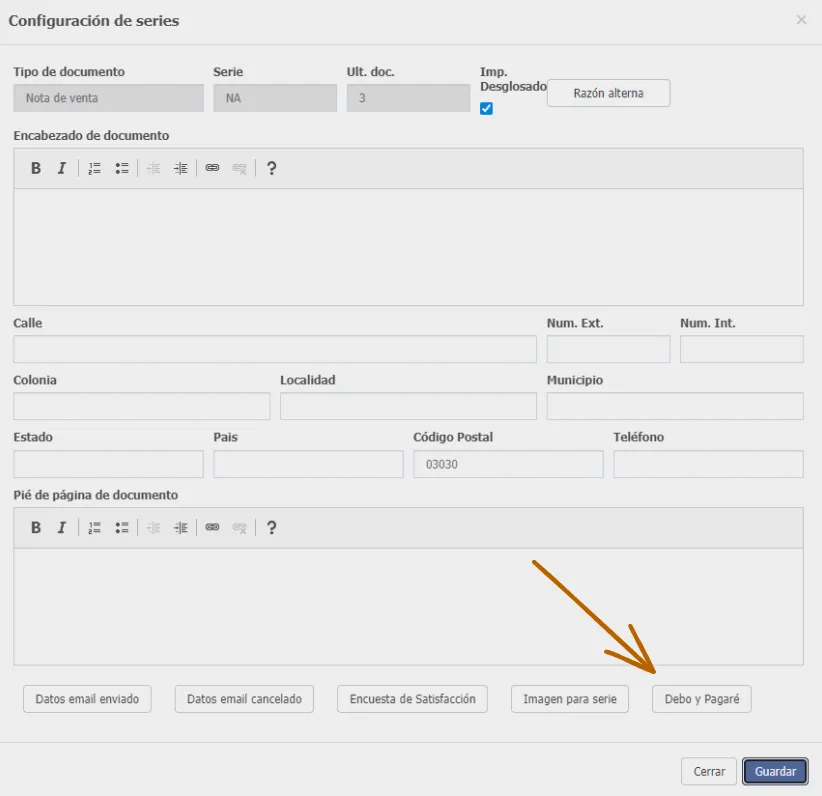Uncheck the Imp. Desglosado checkbox
This screenshot has height=796, width=822.
486,109
